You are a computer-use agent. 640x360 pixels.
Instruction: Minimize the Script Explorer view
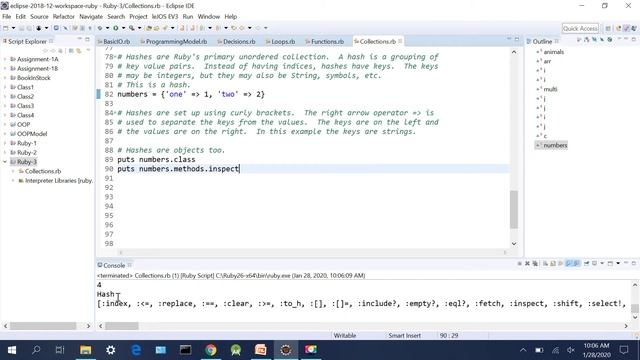[80, 39]
